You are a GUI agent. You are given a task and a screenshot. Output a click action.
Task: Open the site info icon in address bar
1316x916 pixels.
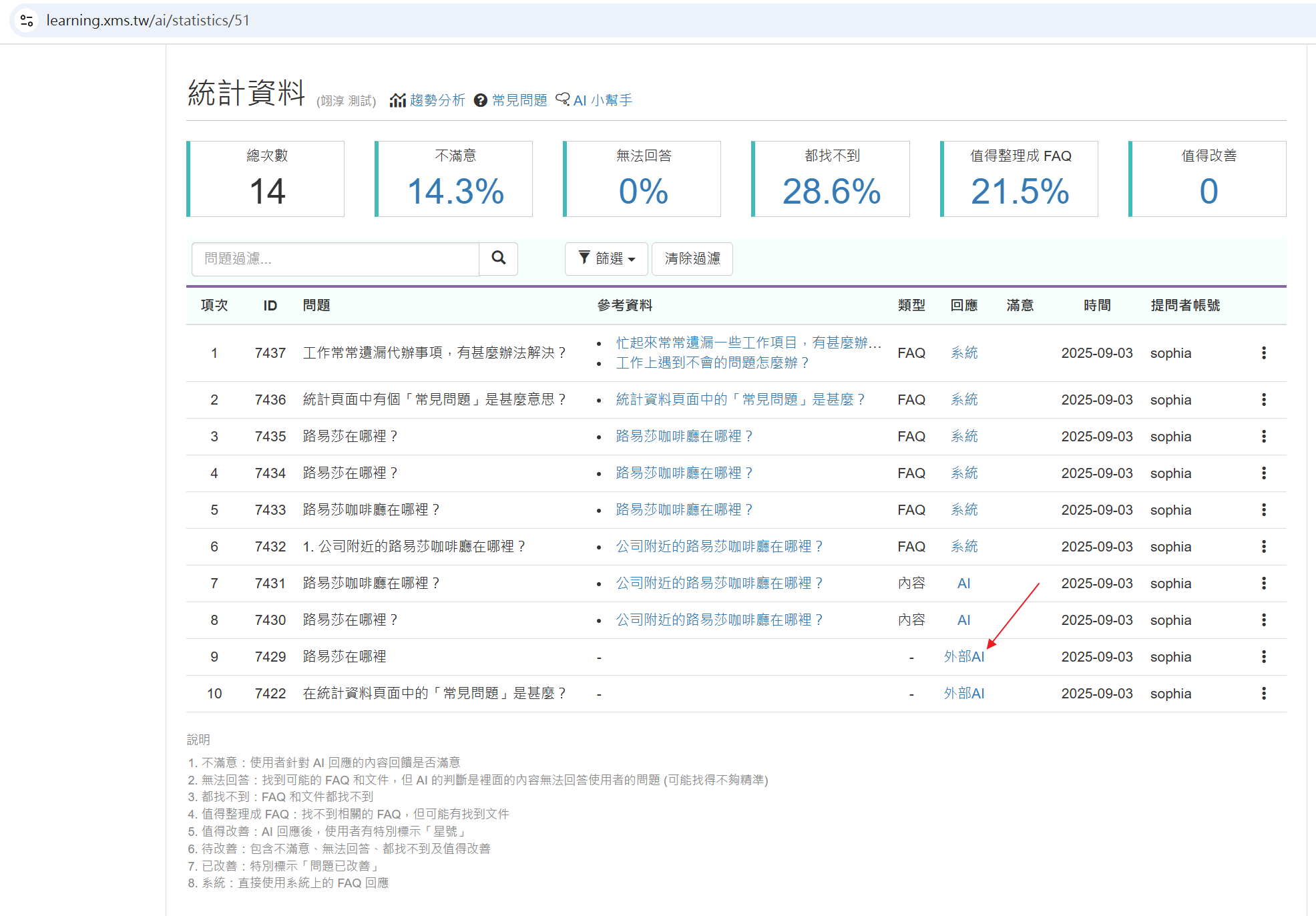click(27, 21)
